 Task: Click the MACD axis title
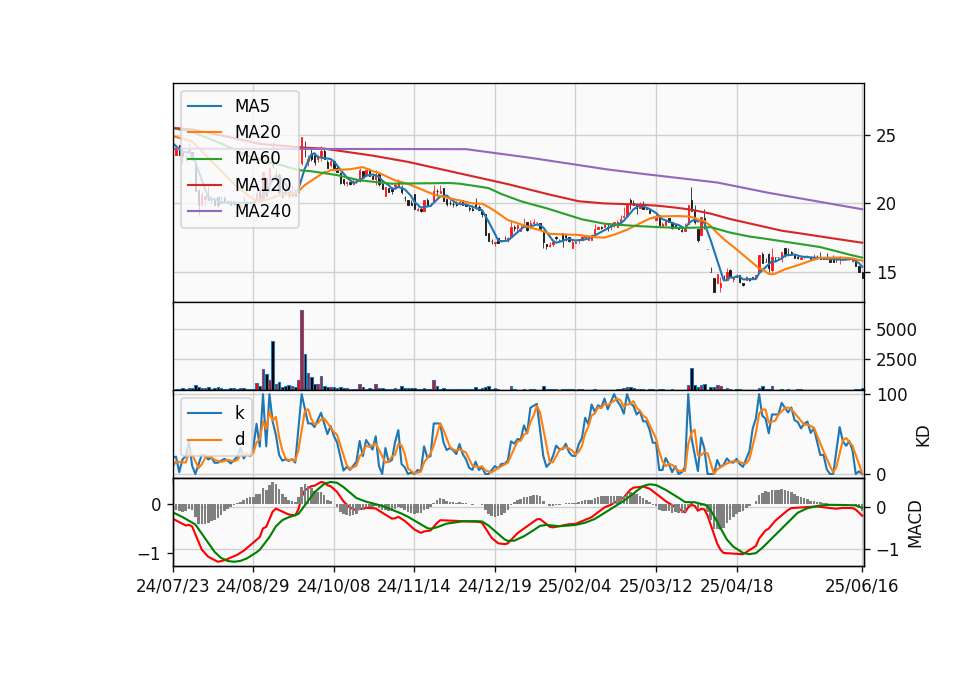point(915,524)
